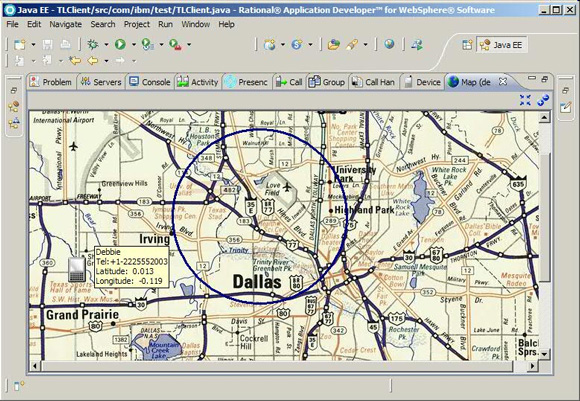Click the blue spheres icon in Map view
This screenshot has width=580, height=401.
(x=543, y=100)
